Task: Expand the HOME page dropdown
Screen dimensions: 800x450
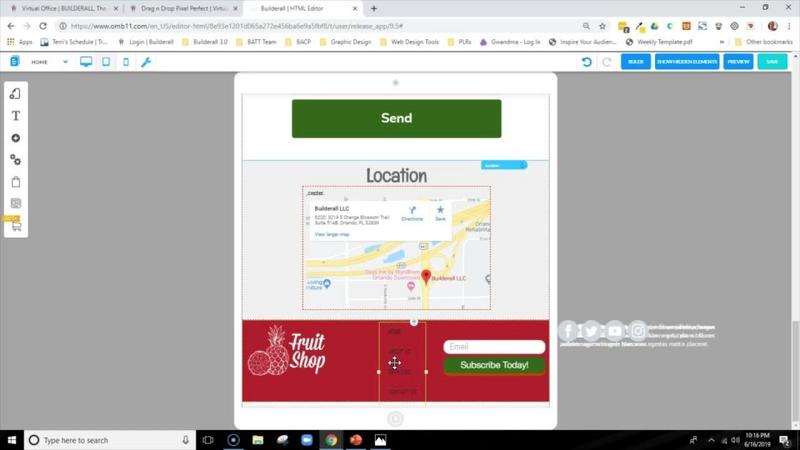Action: point(65,62)
